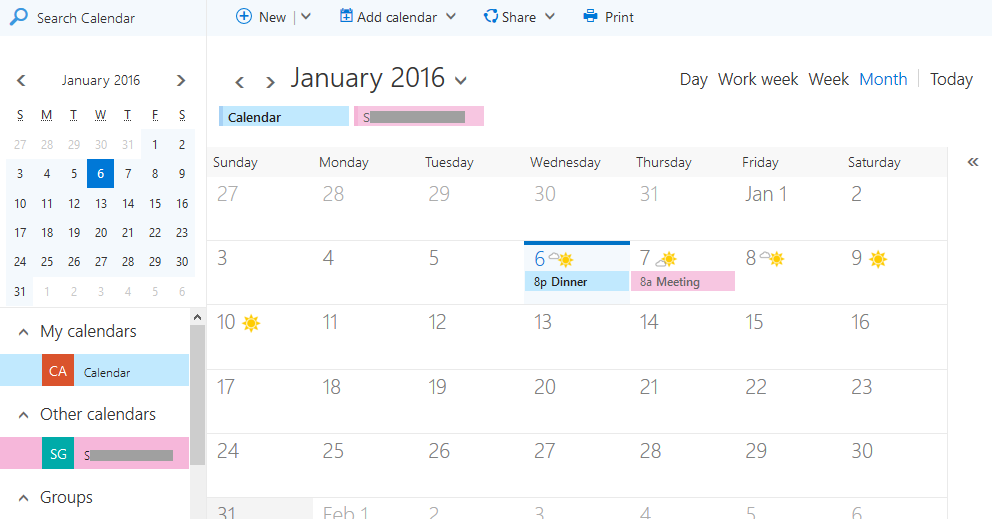Go to previous month in mini calendar
992x519 pixels.
coord(21,80)
